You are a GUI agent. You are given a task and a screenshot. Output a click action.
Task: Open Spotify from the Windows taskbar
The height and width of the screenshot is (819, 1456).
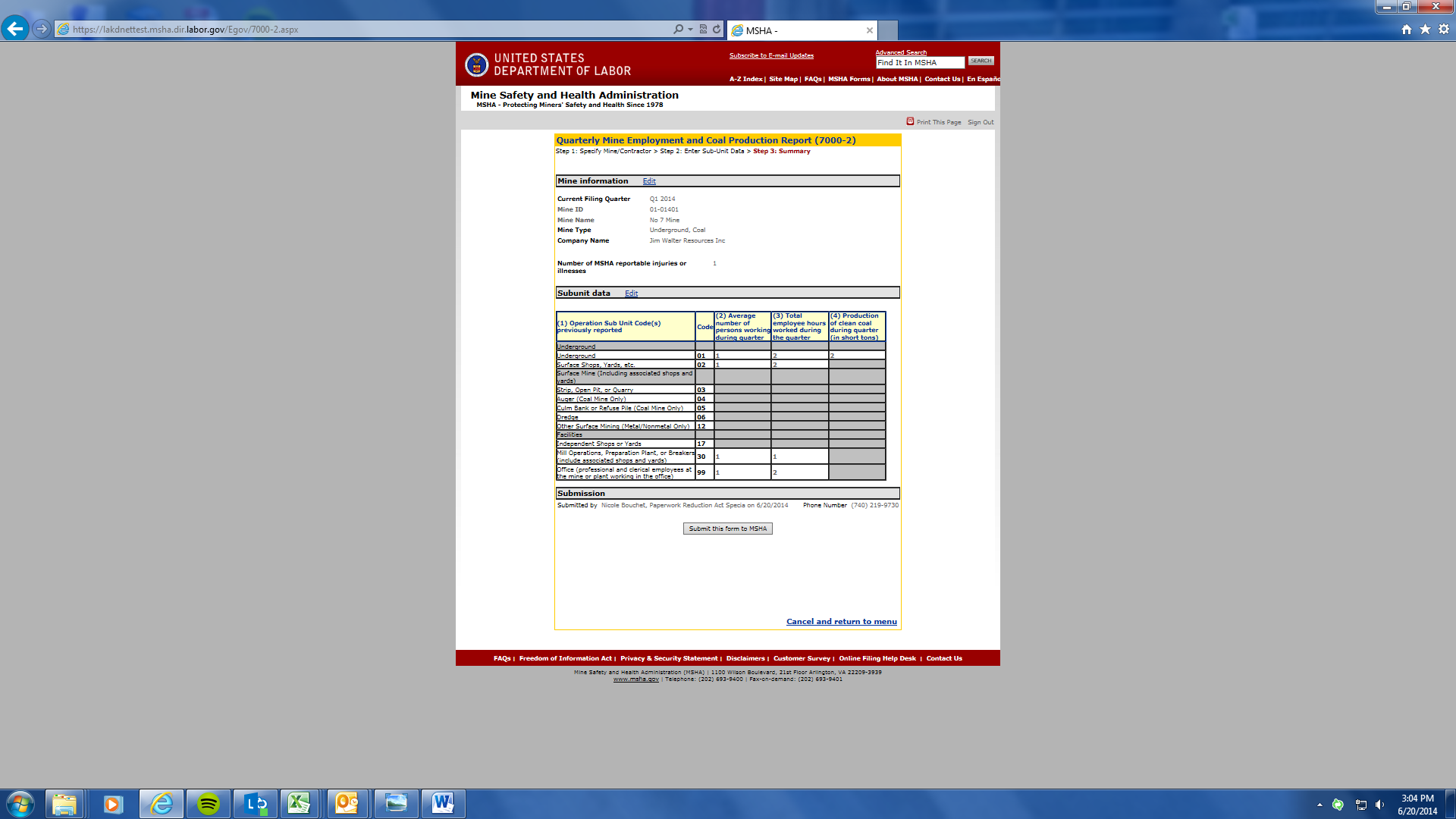[x=208, y=803]
